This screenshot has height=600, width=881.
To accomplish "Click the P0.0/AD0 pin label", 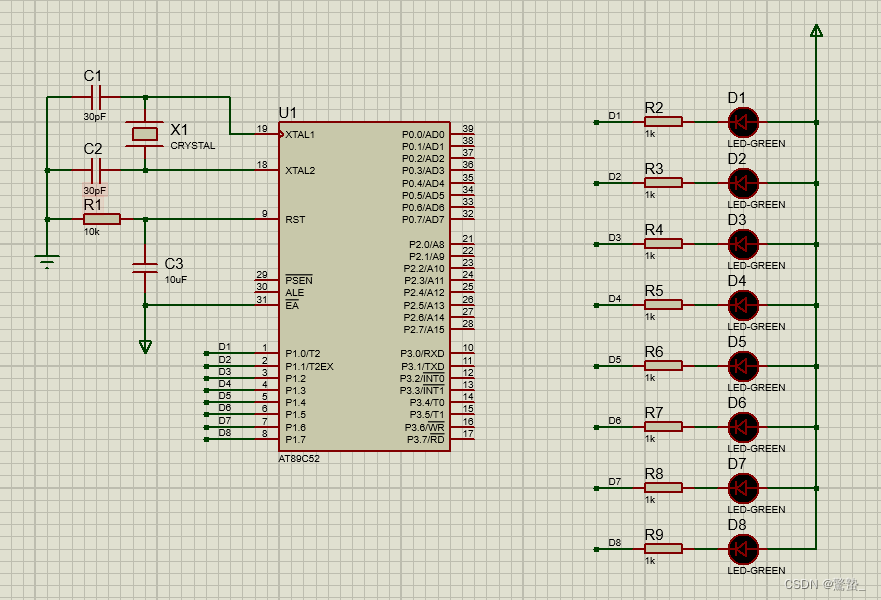I will [423, 135].
